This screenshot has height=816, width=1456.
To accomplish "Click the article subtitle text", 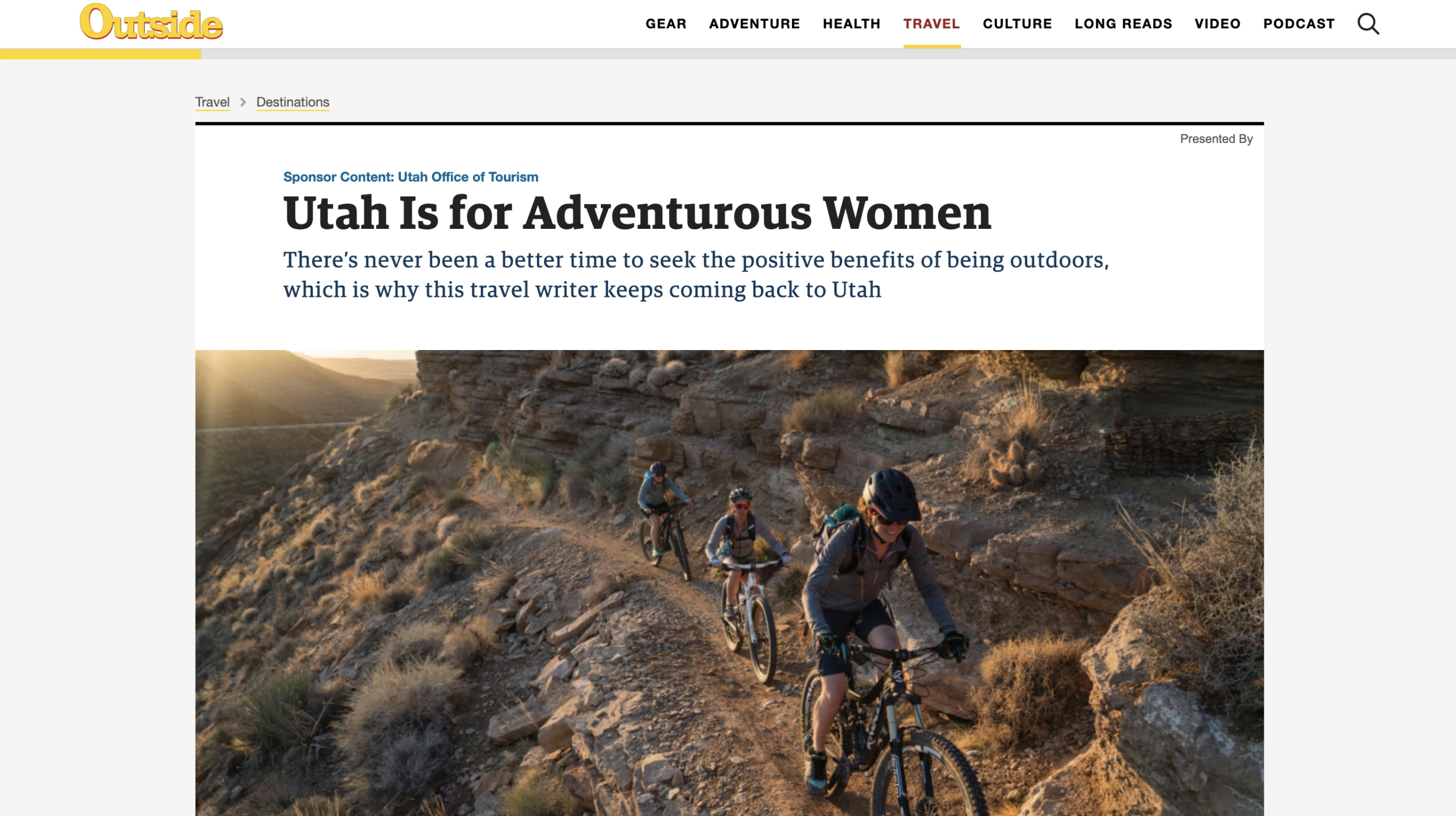I will pos(695,275).
